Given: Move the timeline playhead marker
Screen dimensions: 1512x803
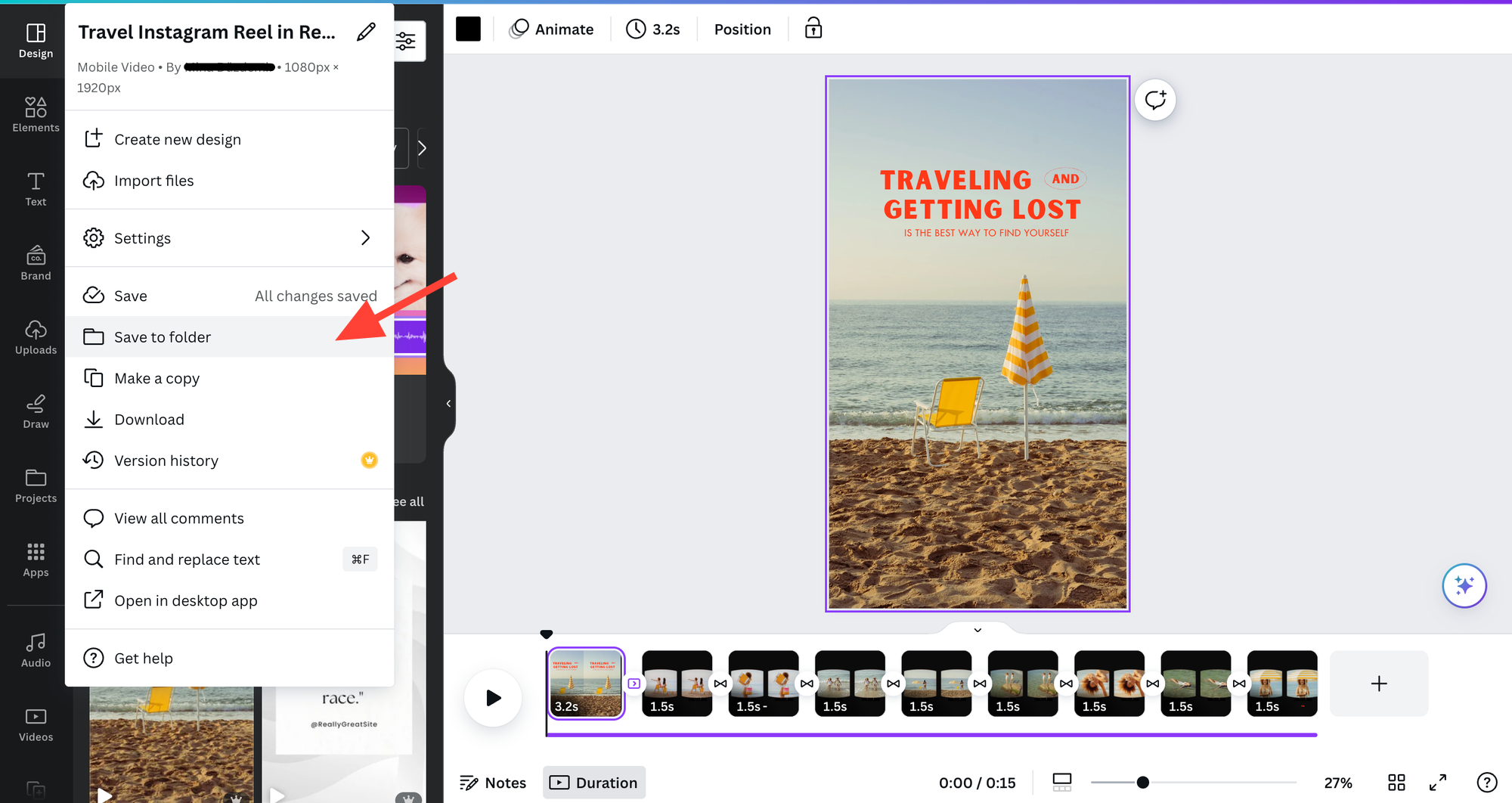Looking at the screenshot, I should tap(547, 634).
